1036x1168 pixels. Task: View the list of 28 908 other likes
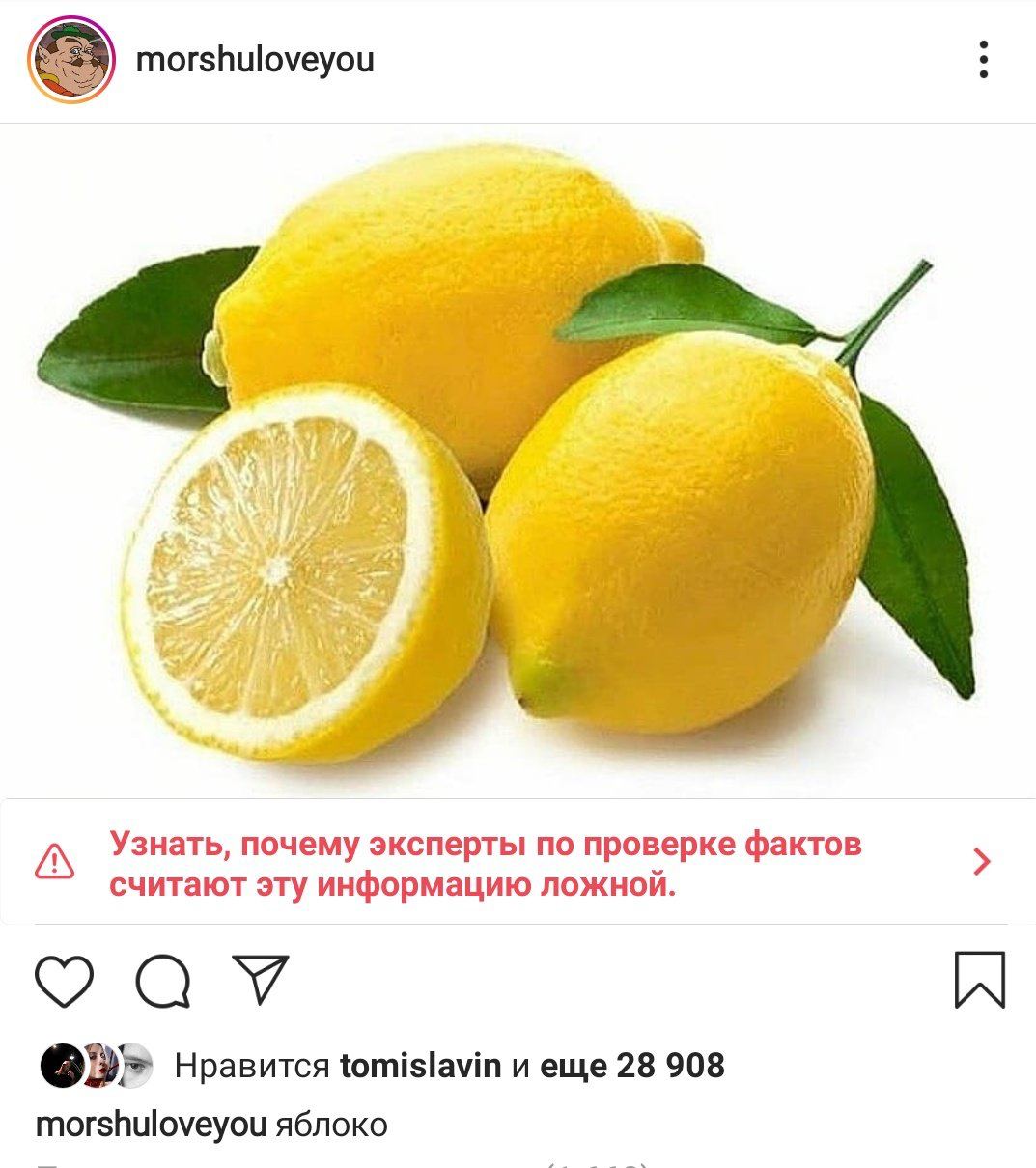click(x=631, y=1066)
